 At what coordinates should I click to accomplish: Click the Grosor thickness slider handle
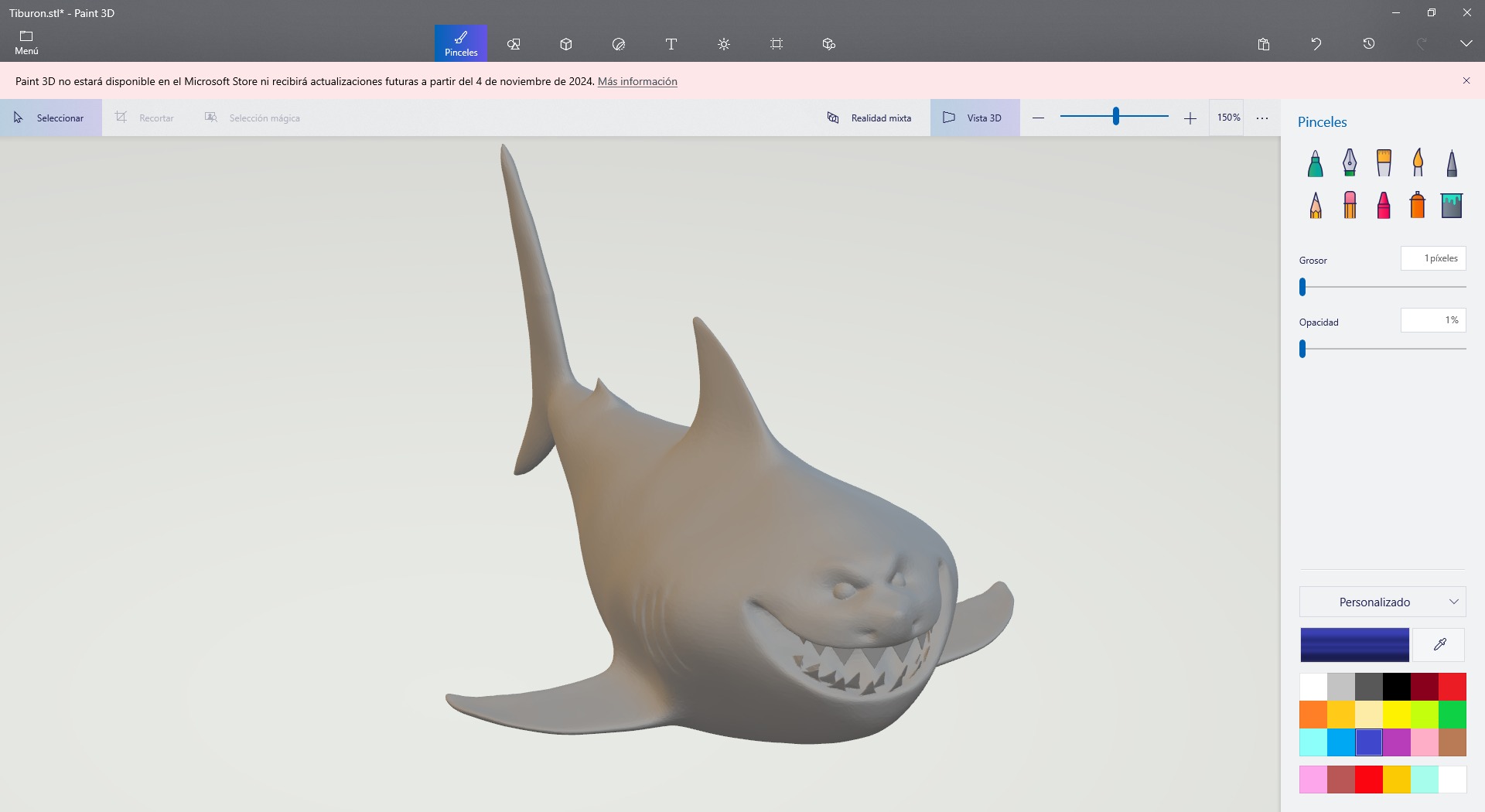1302,287
